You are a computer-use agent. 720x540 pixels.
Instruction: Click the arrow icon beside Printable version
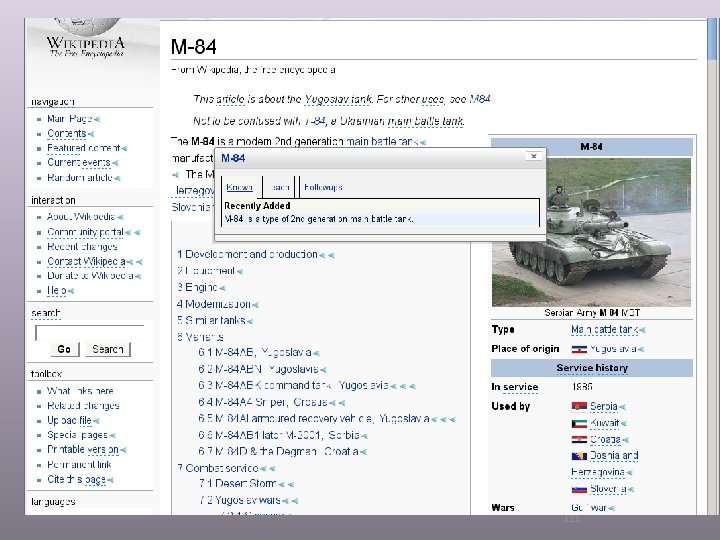tap(124, 450)
